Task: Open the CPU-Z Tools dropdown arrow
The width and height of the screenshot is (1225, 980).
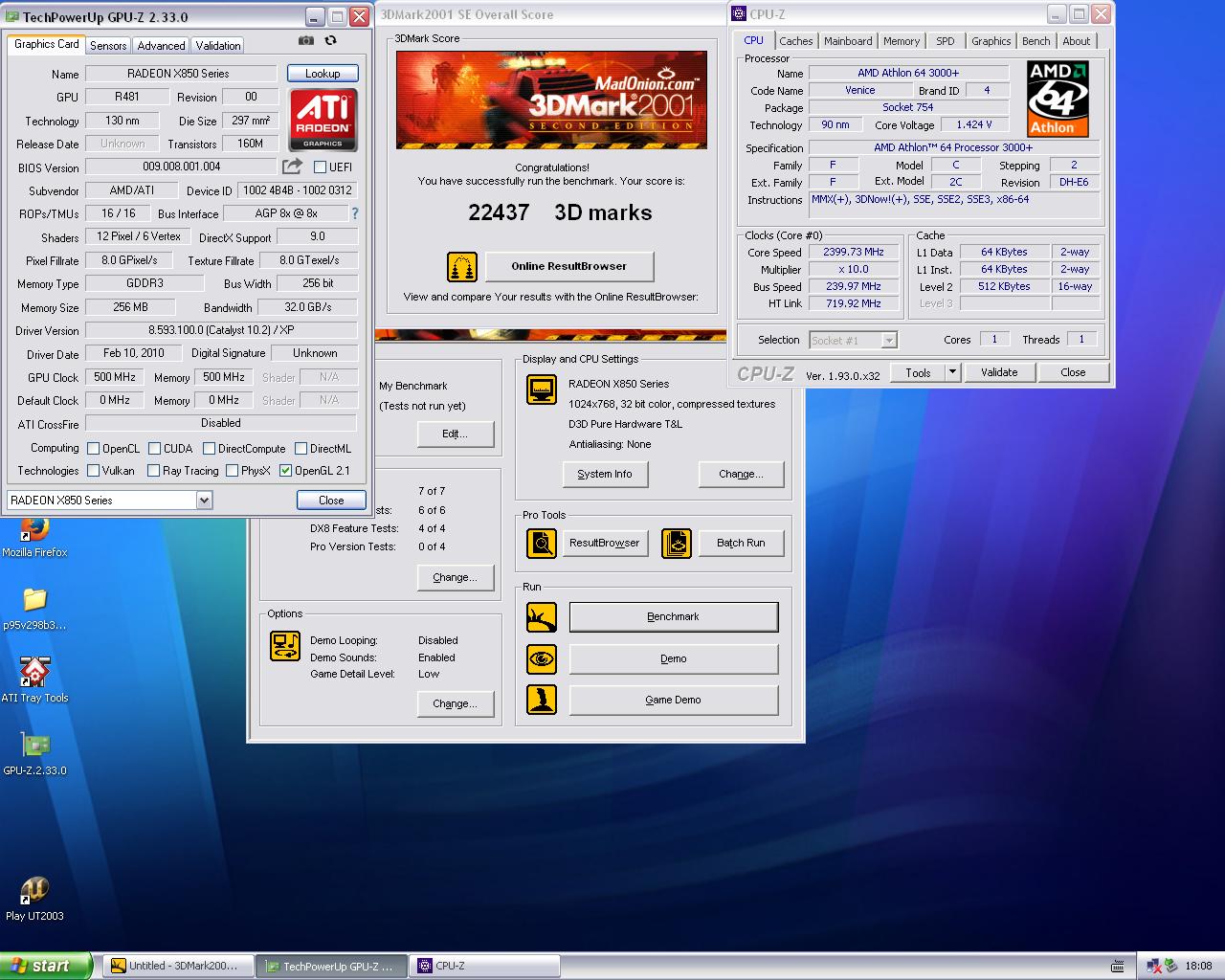Action: click(952, 372)
